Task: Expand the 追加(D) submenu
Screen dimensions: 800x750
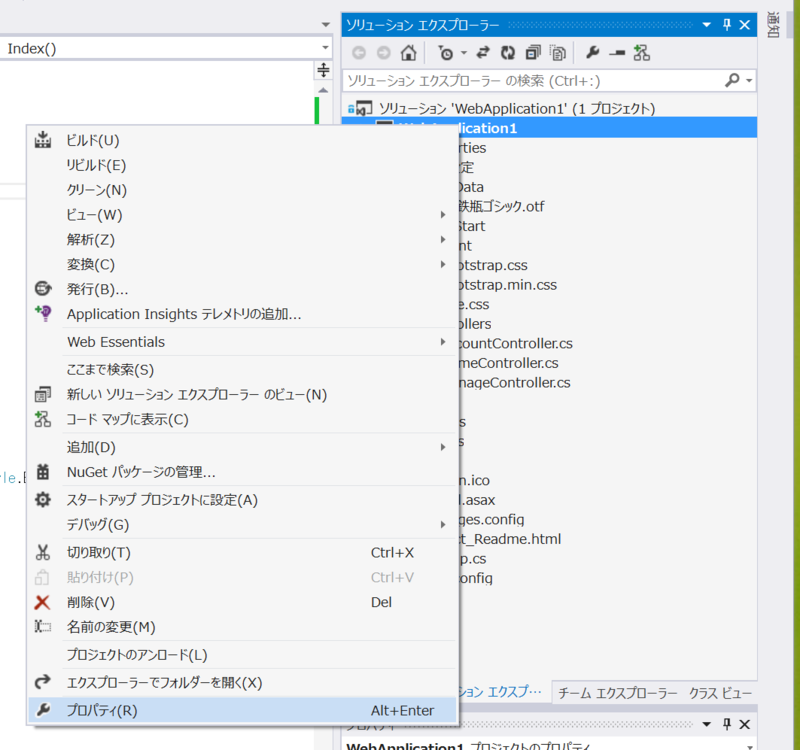Action: coord(242,447)
